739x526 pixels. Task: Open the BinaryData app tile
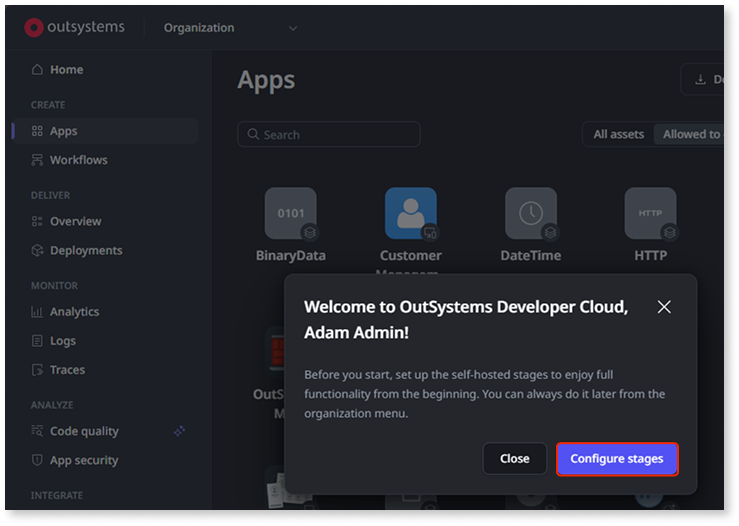pyautogui.click(x=291, y=214)
